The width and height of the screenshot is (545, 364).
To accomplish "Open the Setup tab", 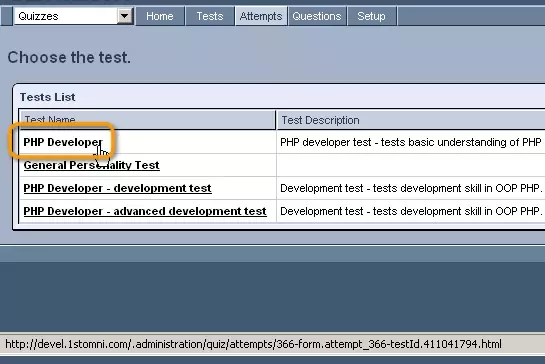I will pos(371,16).
